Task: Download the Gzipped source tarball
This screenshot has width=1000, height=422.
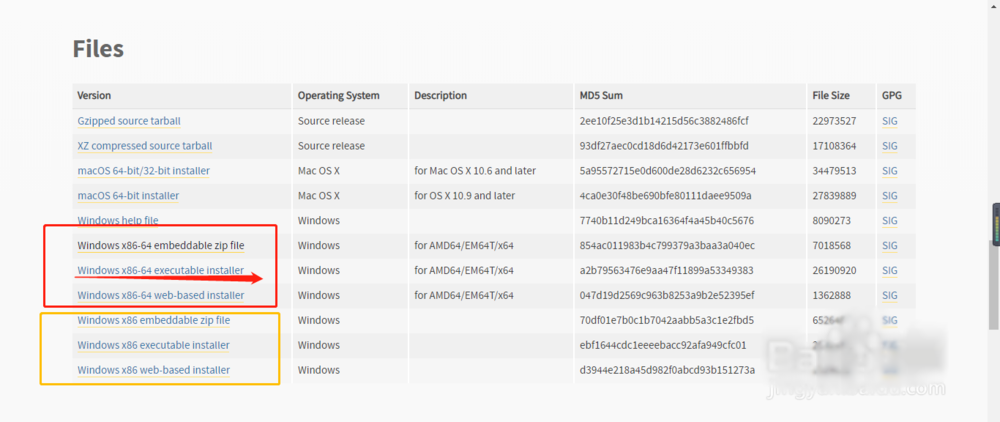Action: 129,121
